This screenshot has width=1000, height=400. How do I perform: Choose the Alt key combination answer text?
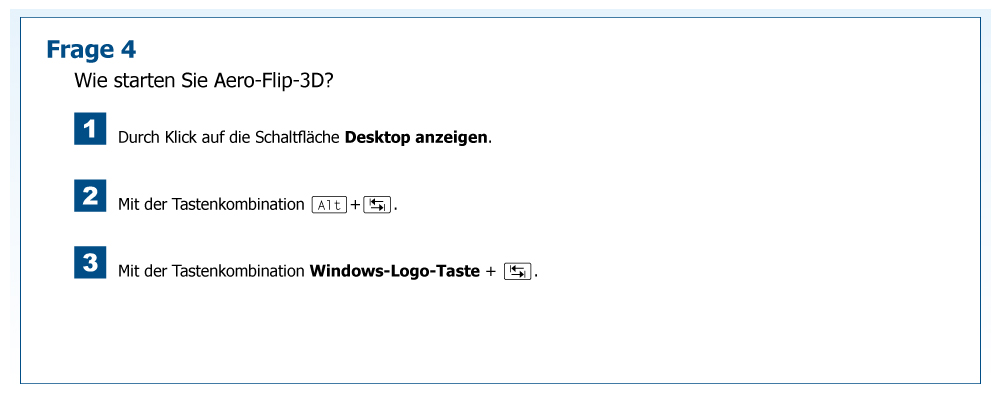tap(211, 205)
